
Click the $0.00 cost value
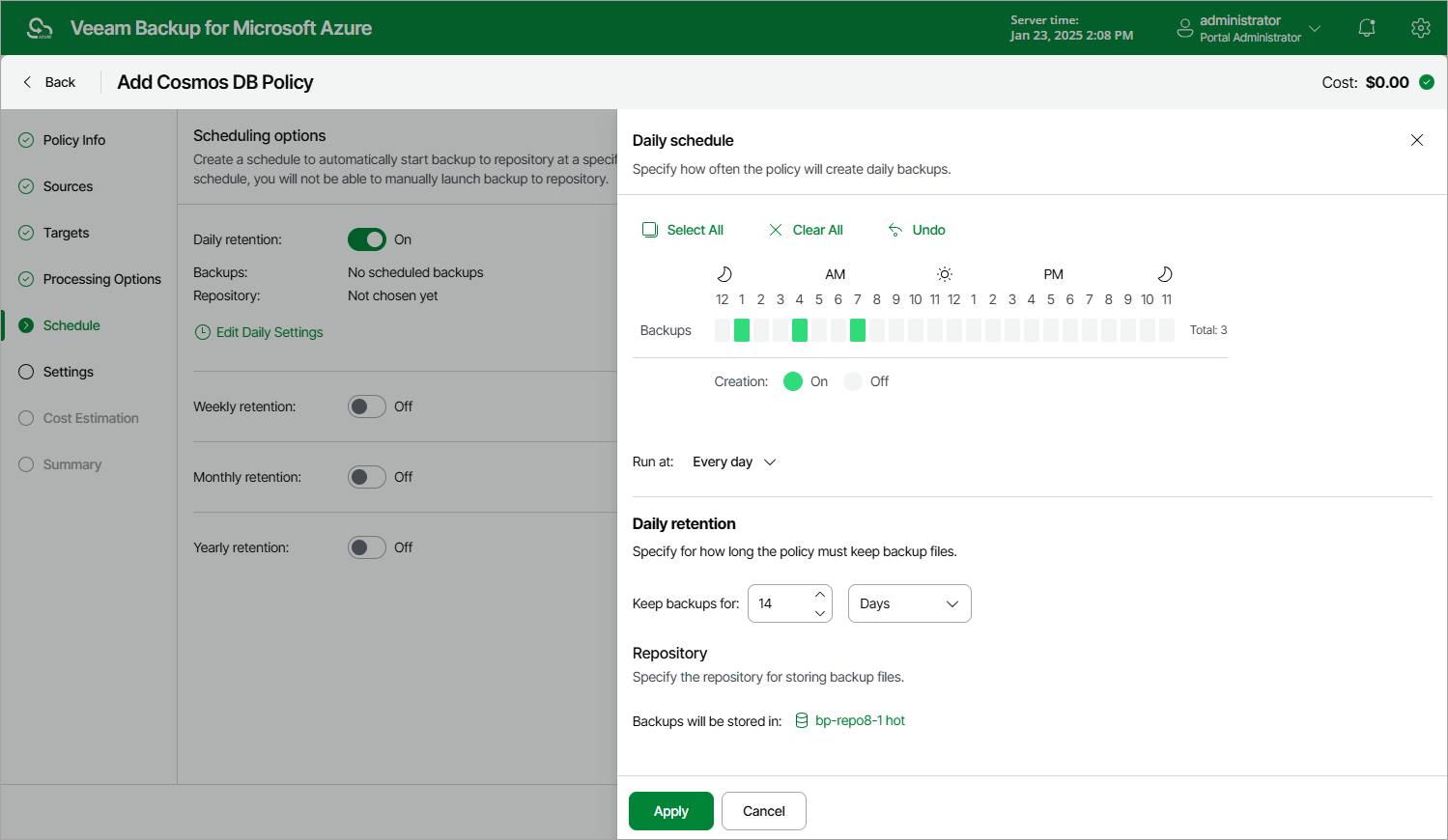click(1387, 82)
